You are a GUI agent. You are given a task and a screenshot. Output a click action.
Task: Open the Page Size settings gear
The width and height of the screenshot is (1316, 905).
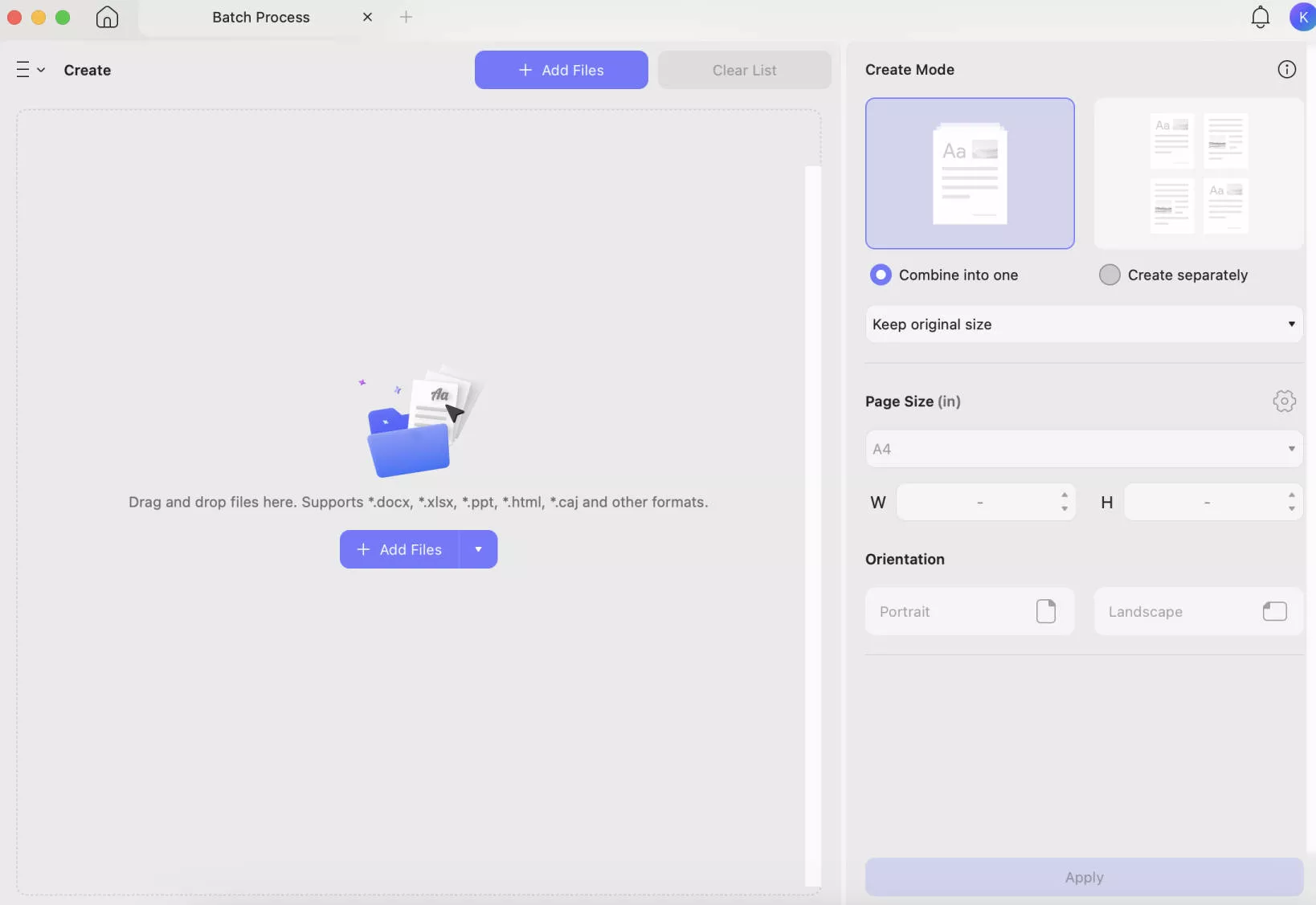1283,402
